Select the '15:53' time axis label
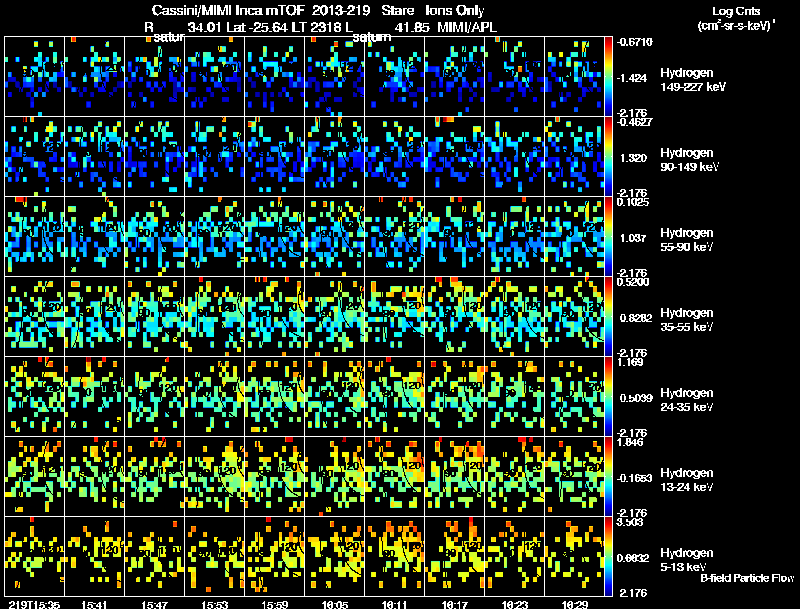 (214, 604)
